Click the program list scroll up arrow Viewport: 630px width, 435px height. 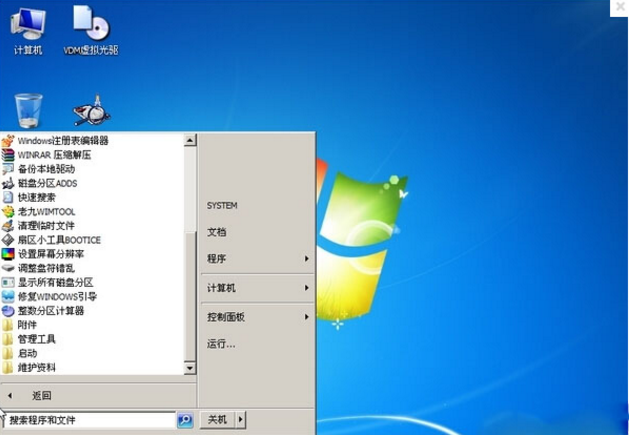(190, 140)
